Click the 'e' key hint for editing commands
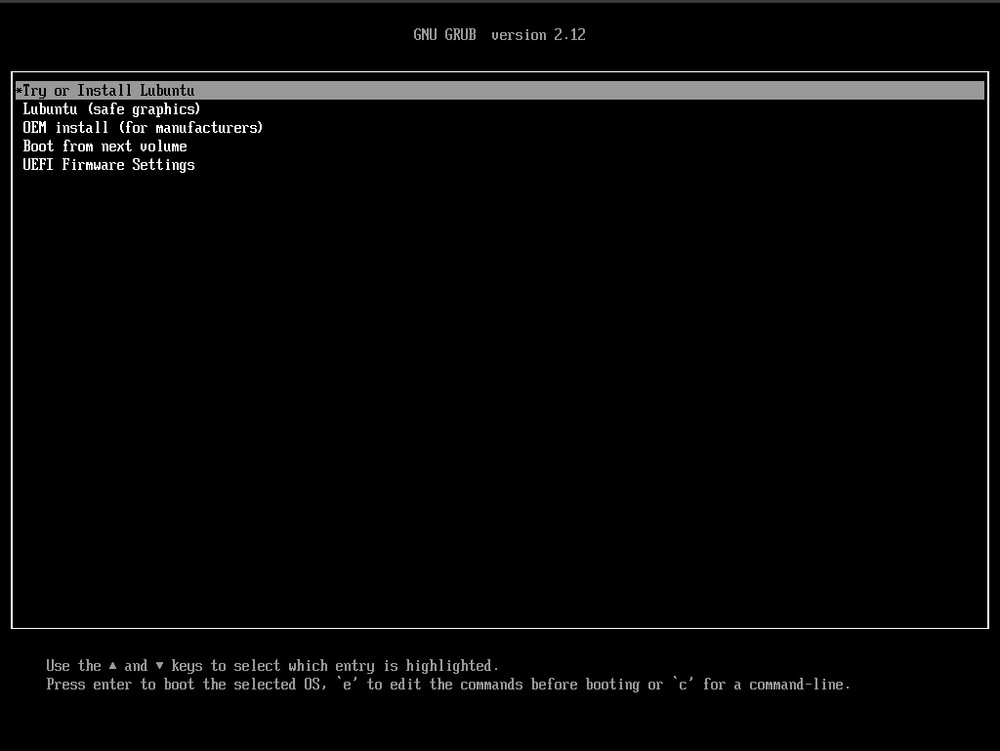Screen dimensions: 1000x751 click(x=345, y=684)
